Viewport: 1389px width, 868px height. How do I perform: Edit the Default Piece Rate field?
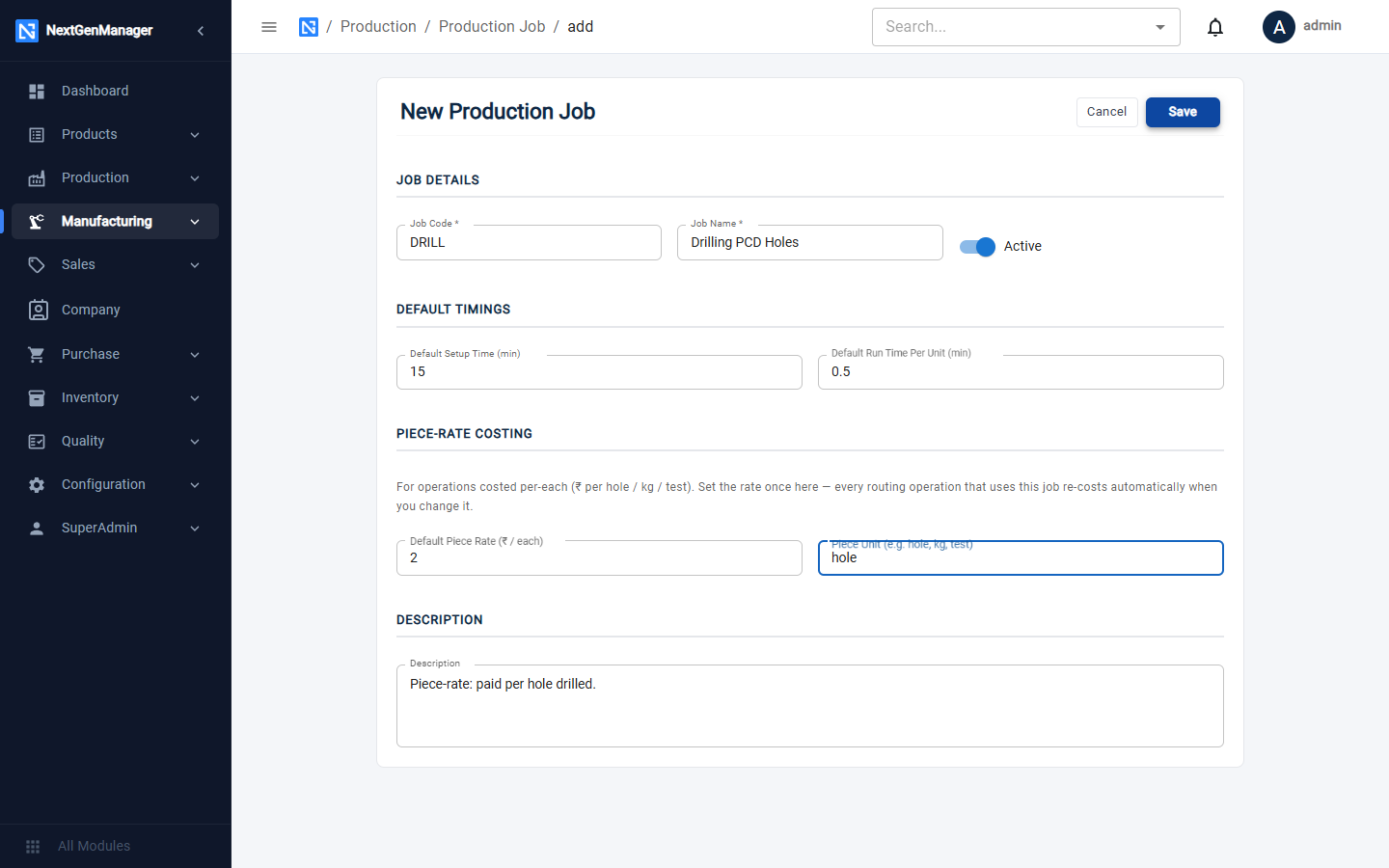[x=599, y=558]
